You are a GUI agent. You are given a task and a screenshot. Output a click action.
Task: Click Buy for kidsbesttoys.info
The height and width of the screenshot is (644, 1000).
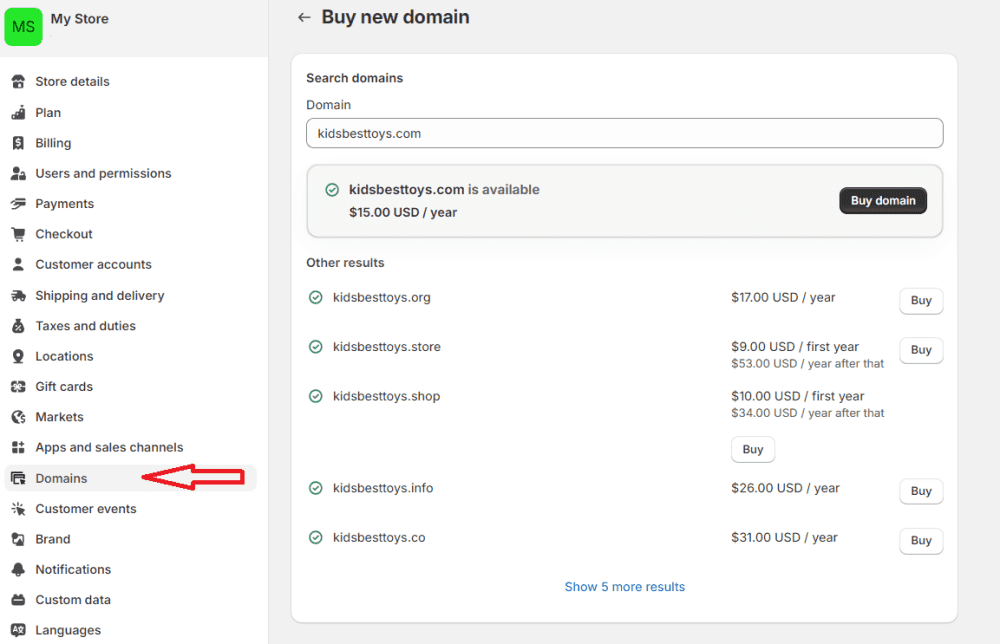(x=920, y=491)
